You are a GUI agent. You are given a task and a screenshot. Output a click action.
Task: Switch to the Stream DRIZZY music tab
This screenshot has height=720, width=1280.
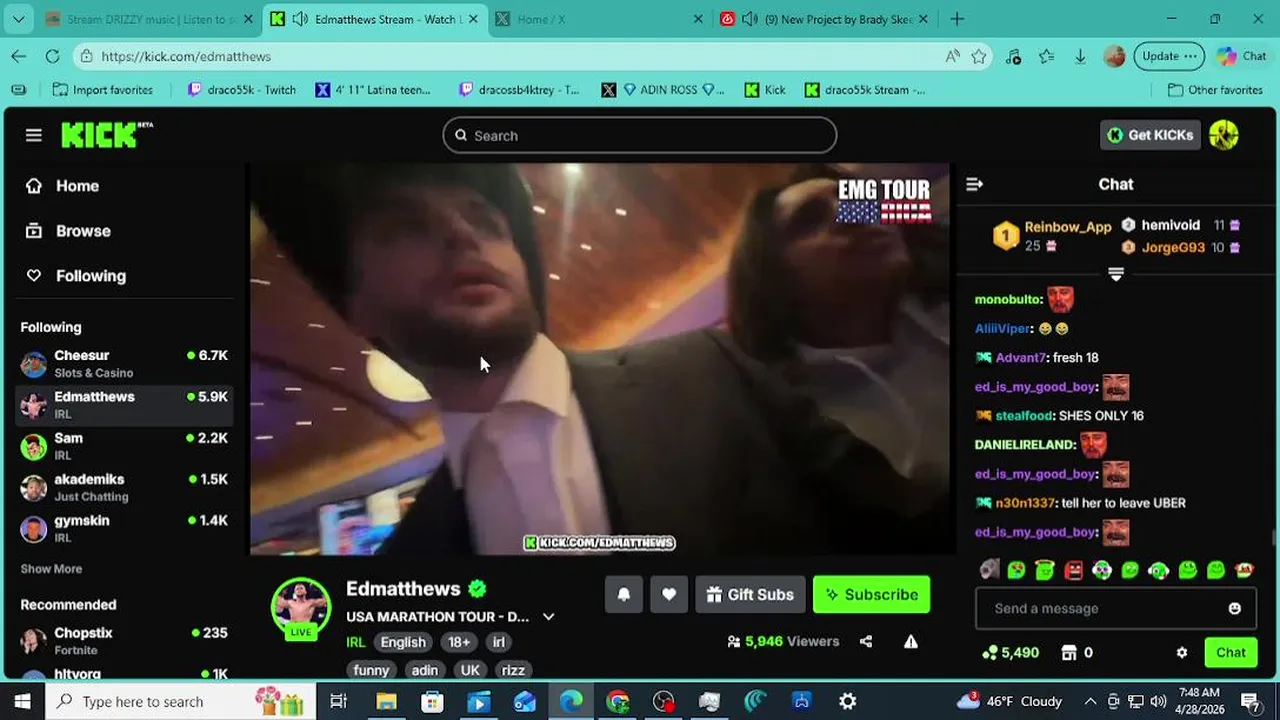click(149, 19)
